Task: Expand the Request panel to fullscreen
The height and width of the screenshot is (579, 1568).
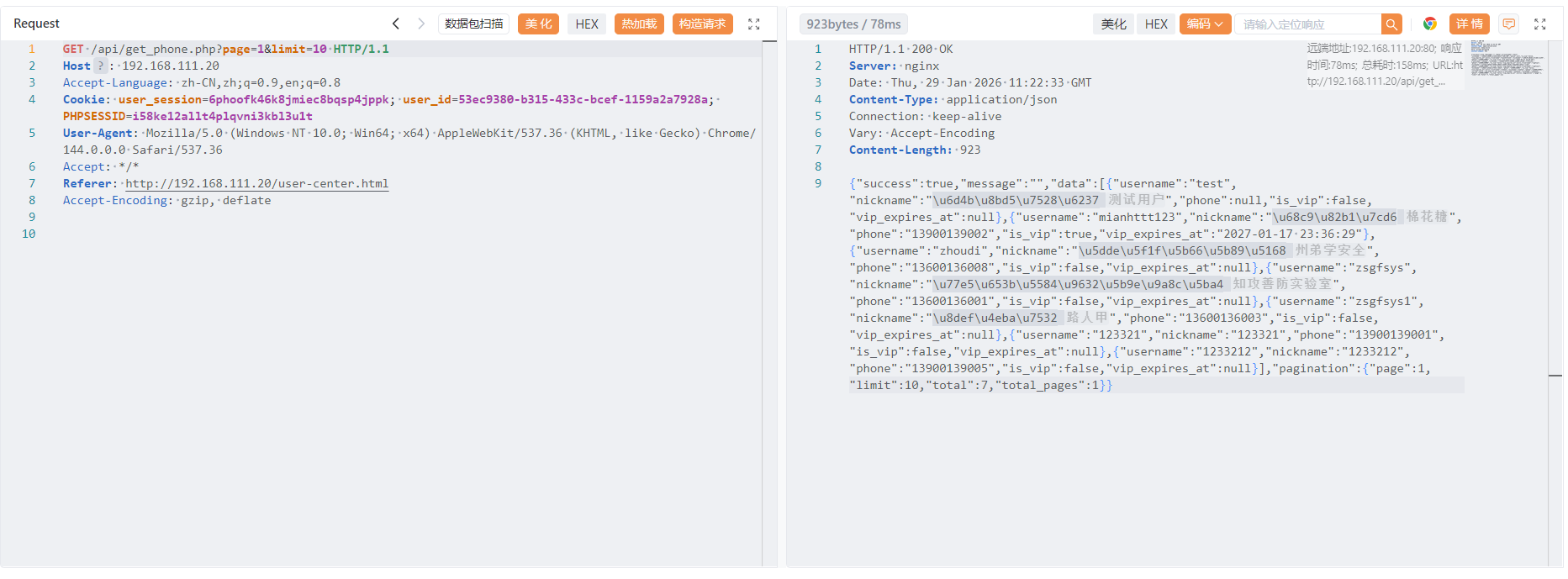Action: (x=754, y=24)
